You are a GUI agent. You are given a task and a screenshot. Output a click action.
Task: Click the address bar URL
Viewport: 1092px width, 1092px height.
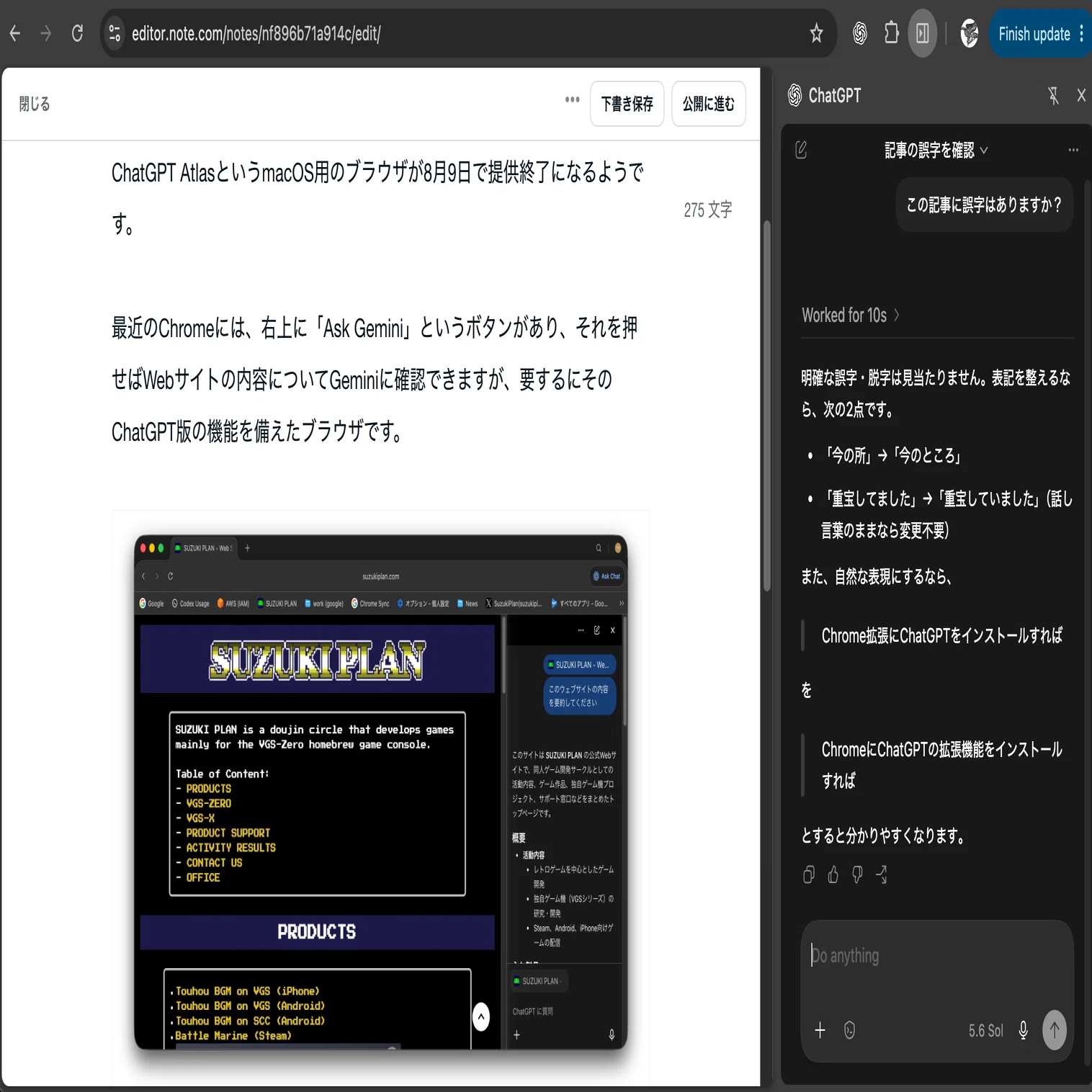[x=256, y=34]
